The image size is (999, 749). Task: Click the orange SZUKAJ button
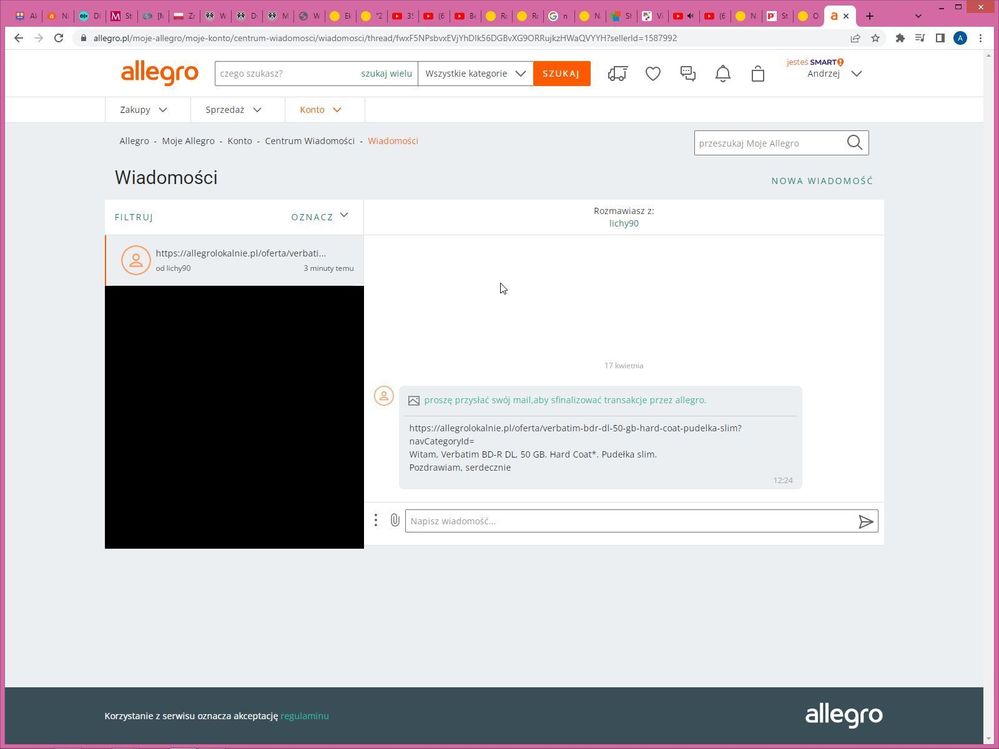[561, 73]
